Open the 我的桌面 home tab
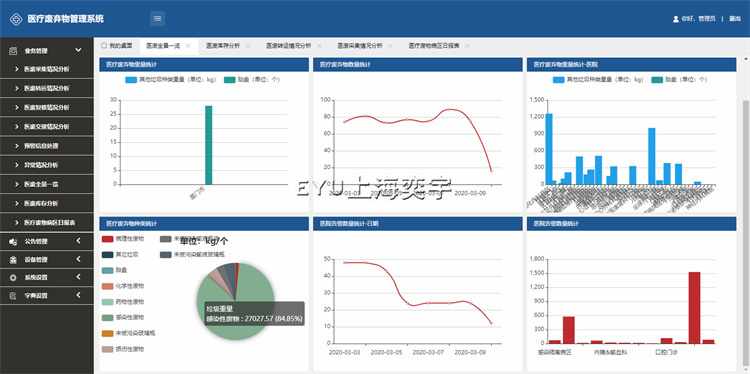 coord(116,46)
